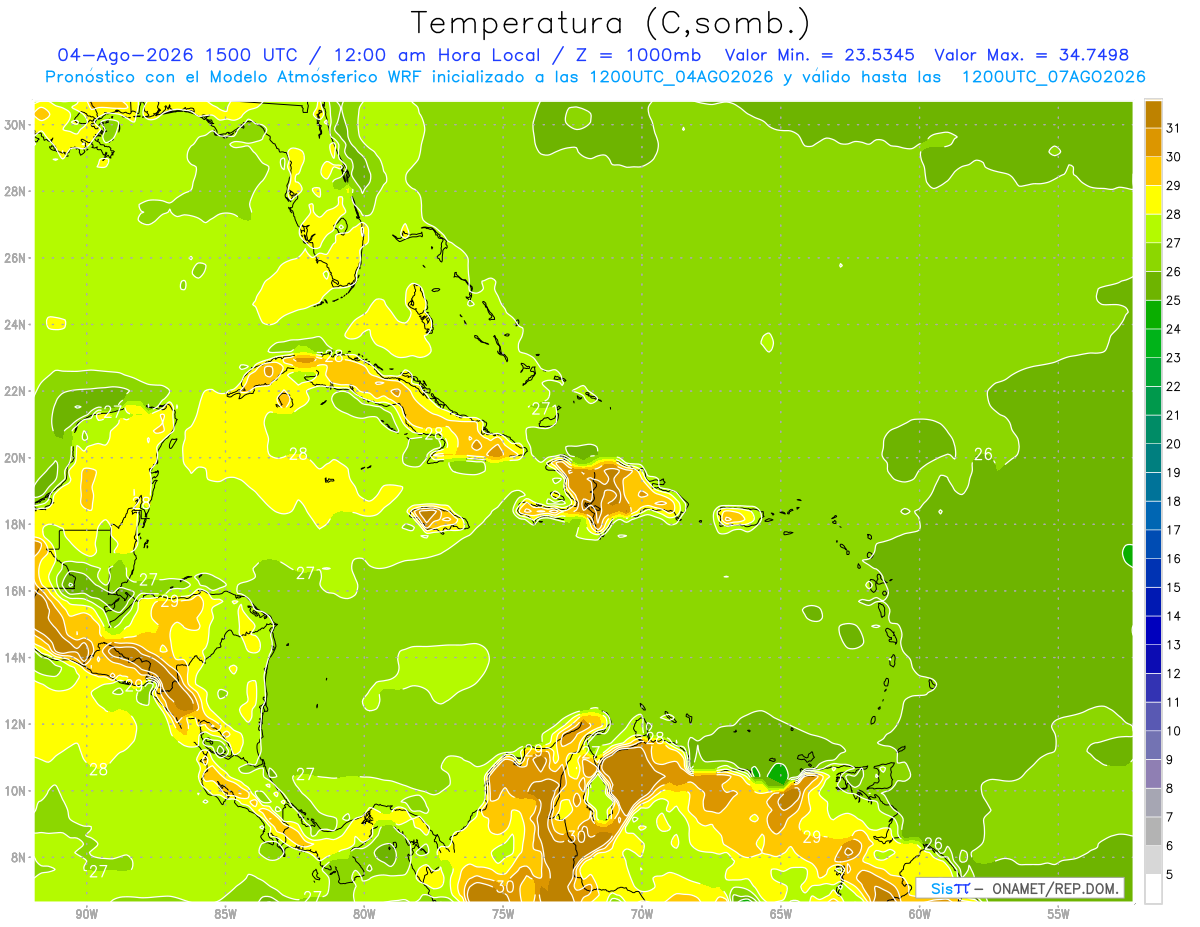This screenshot has height=927, width=1200.
Task: Click the 75W longitude axis label
Action: [503, 914]
